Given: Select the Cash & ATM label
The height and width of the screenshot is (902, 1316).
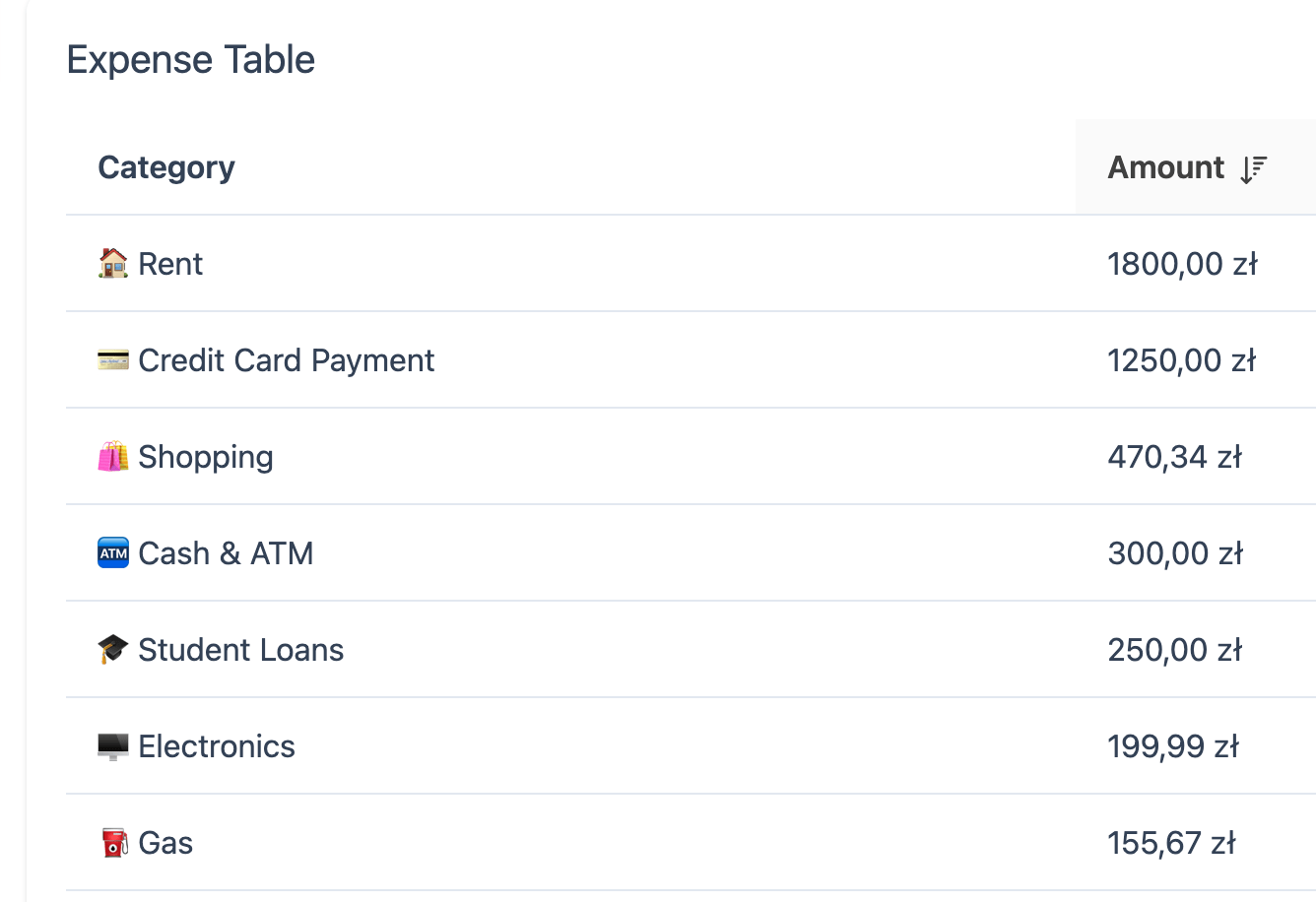Looking at the screenshot, I should tap(226, 553).
